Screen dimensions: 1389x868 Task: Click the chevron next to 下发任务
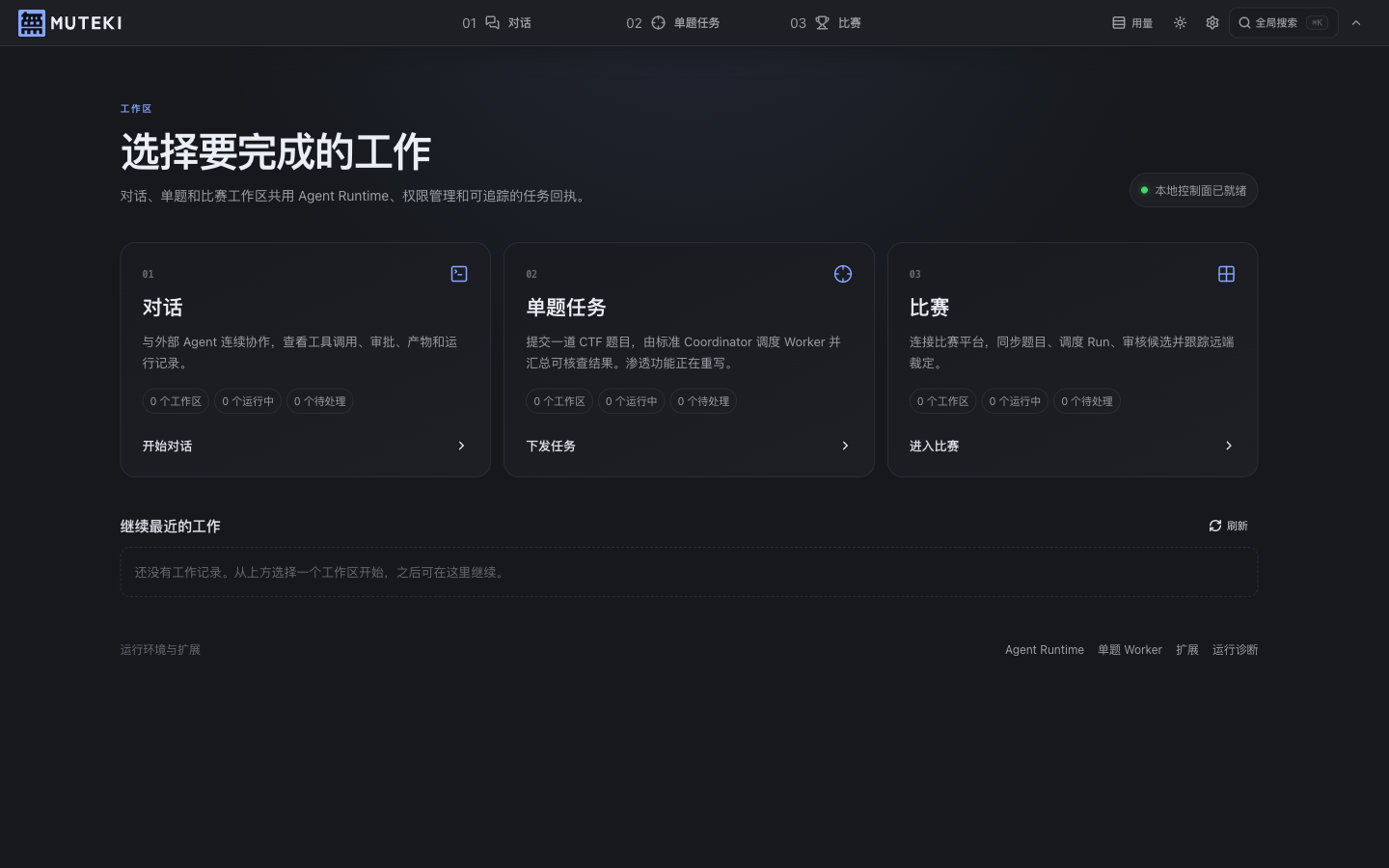pos(845,446)
